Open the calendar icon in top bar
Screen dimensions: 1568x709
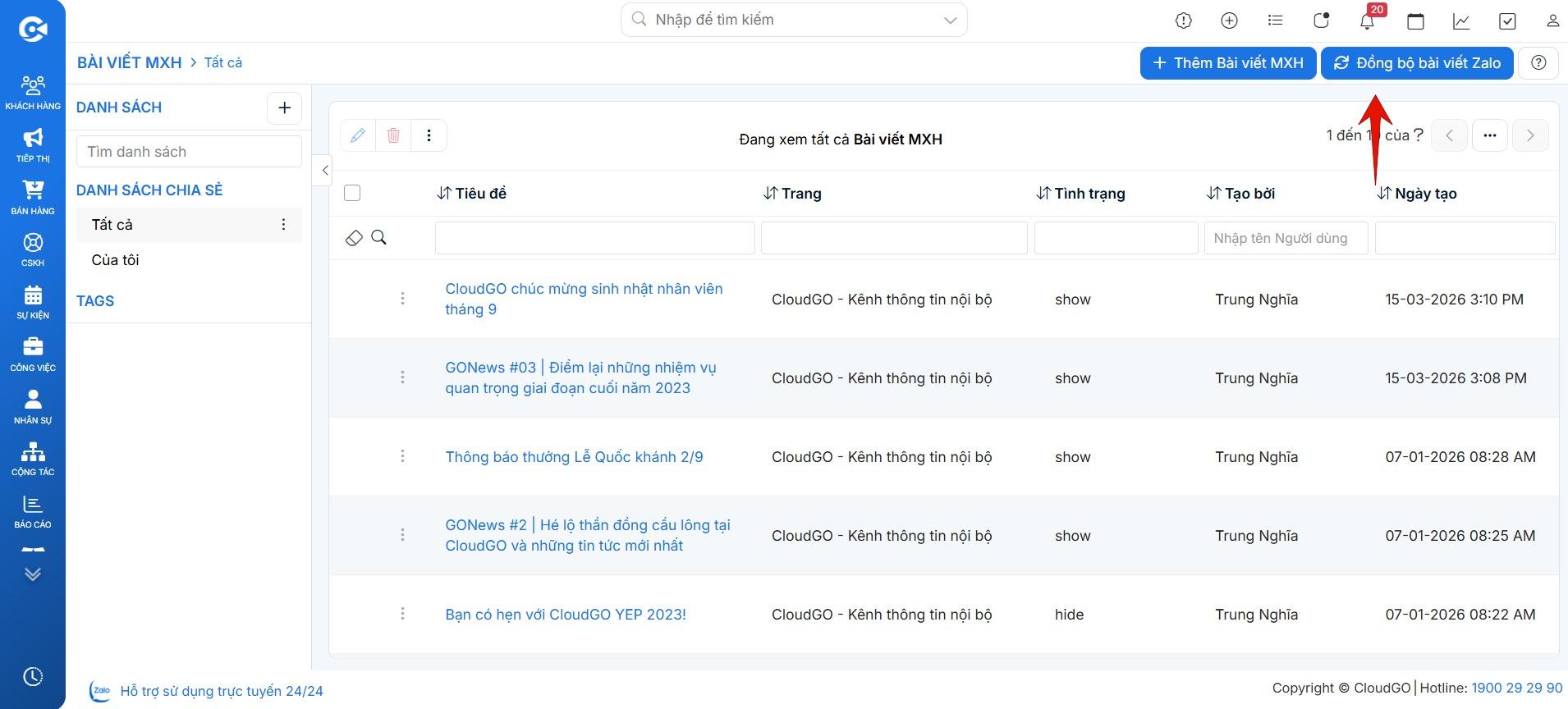1415,21
